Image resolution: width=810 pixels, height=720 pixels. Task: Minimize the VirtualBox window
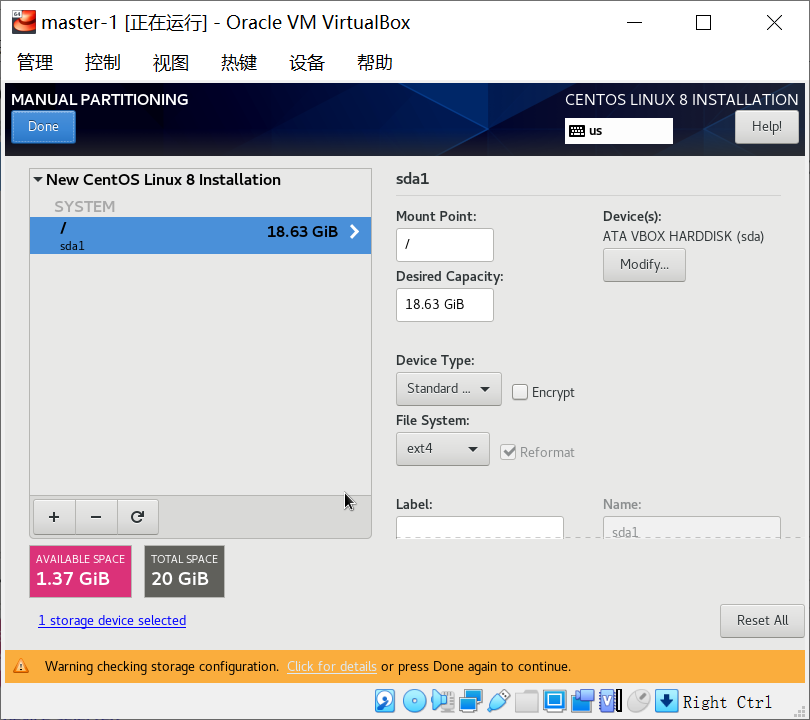[x=634, y=22]
